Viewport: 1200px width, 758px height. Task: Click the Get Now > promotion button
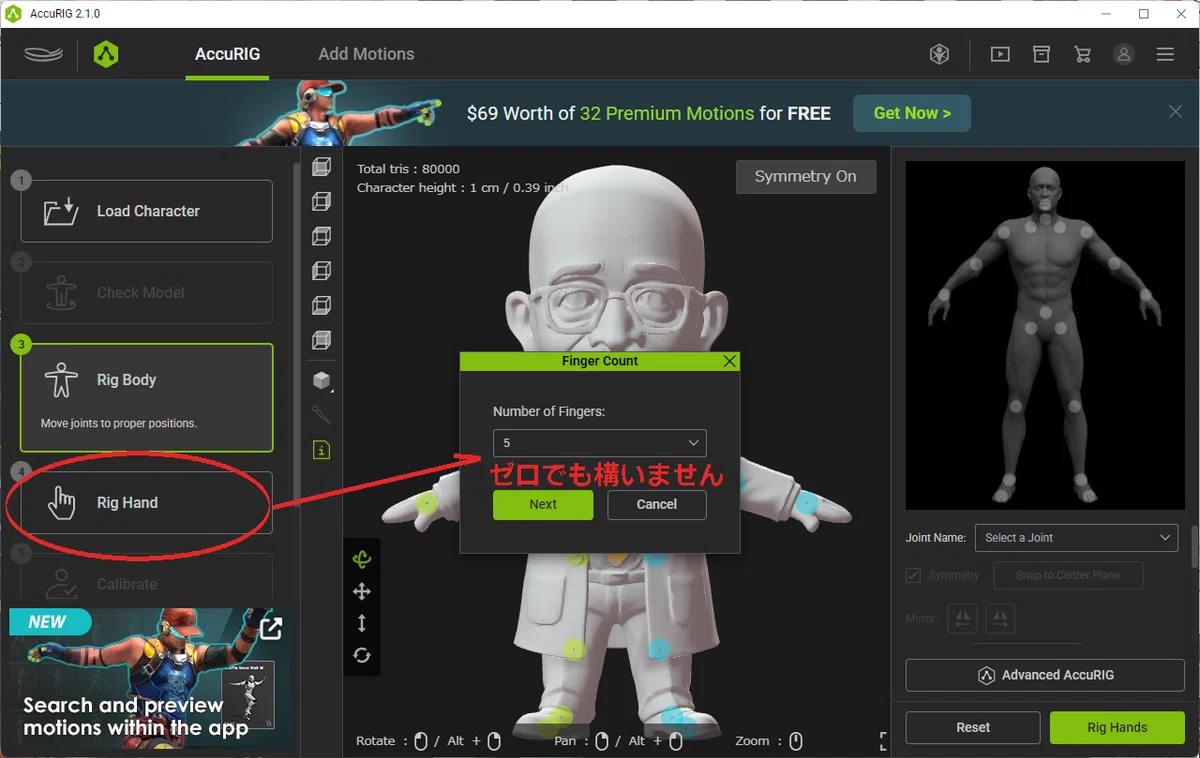(x=912, y=113)
